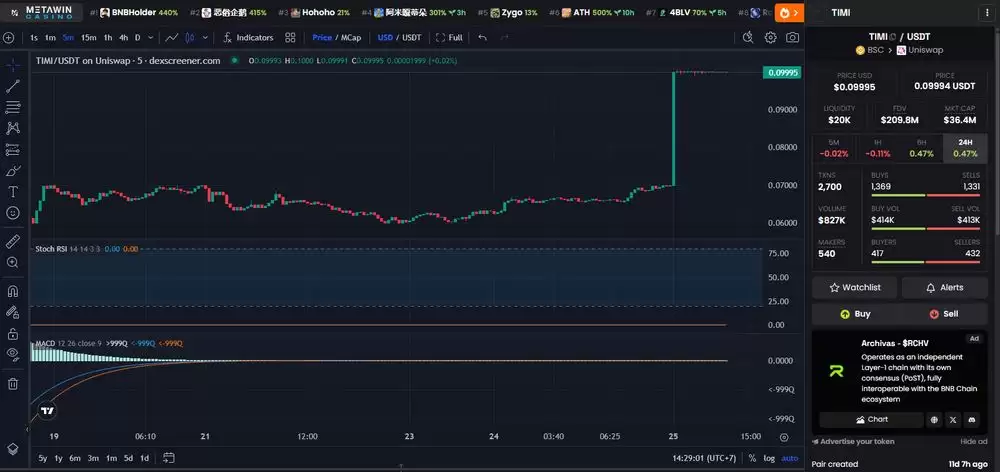The width and height of the screenshot is (1000, 472).
Task: Switch chart to Price mode
Action: (322, 38)
